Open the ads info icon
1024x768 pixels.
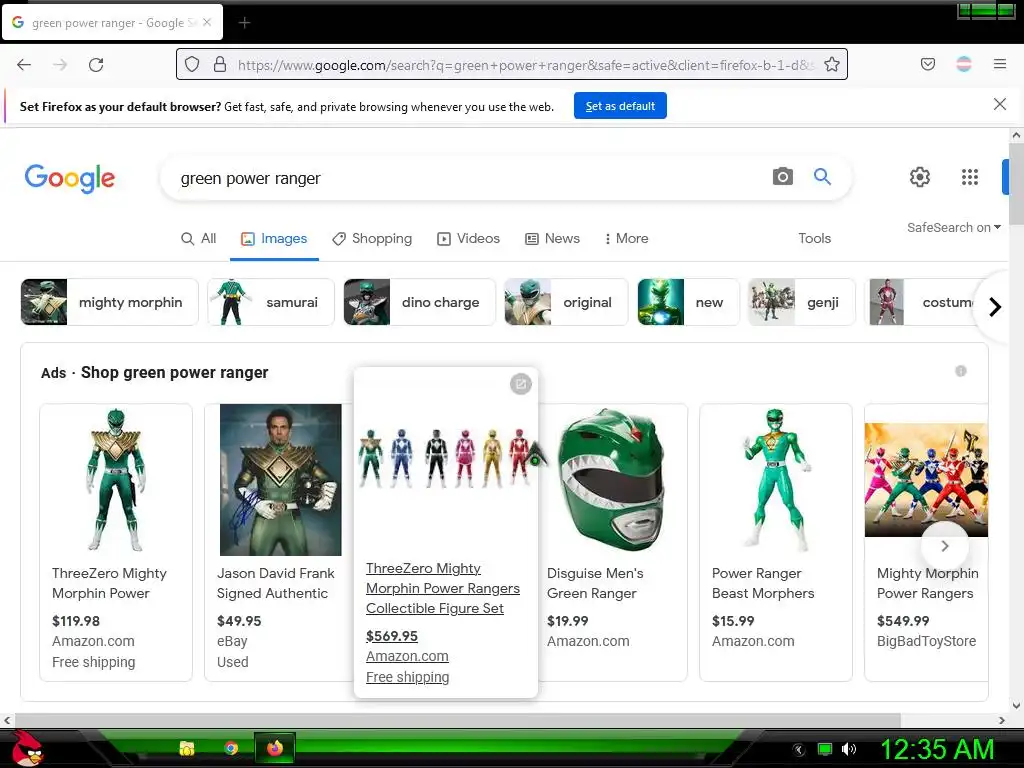[x=961, y=371]
